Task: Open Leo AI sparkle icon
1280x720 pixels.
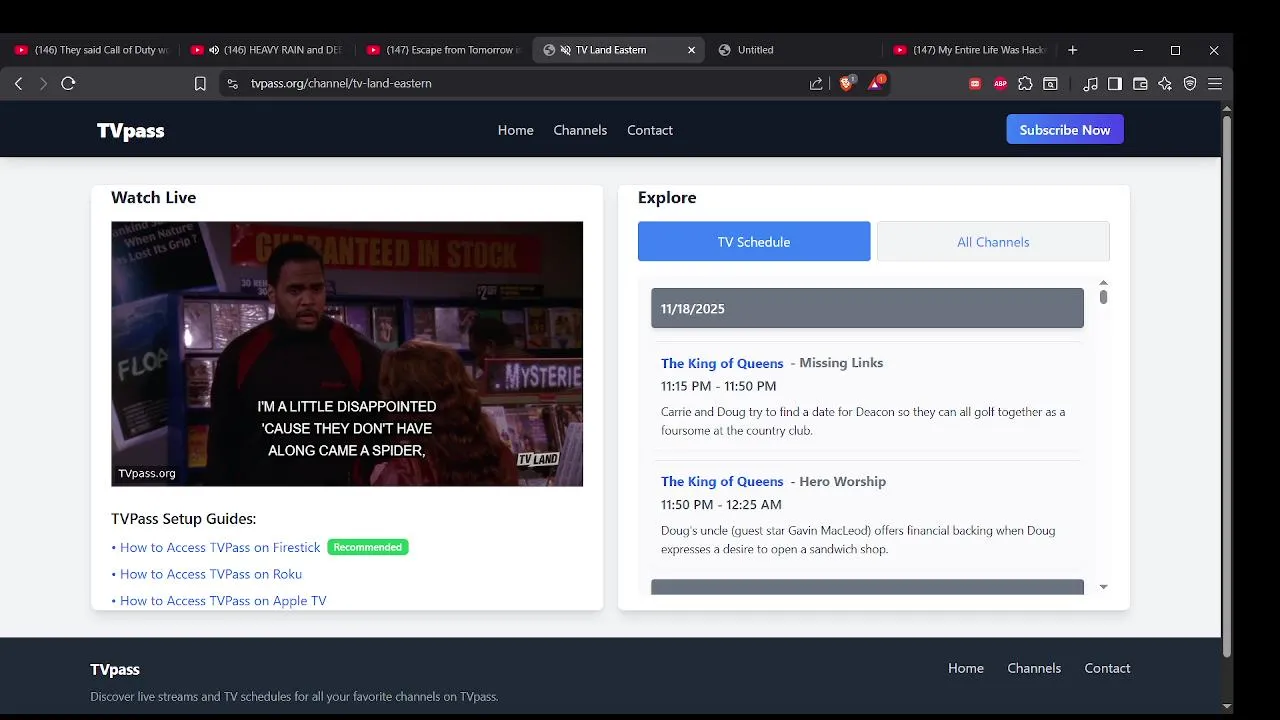Action: point(1165,84)
